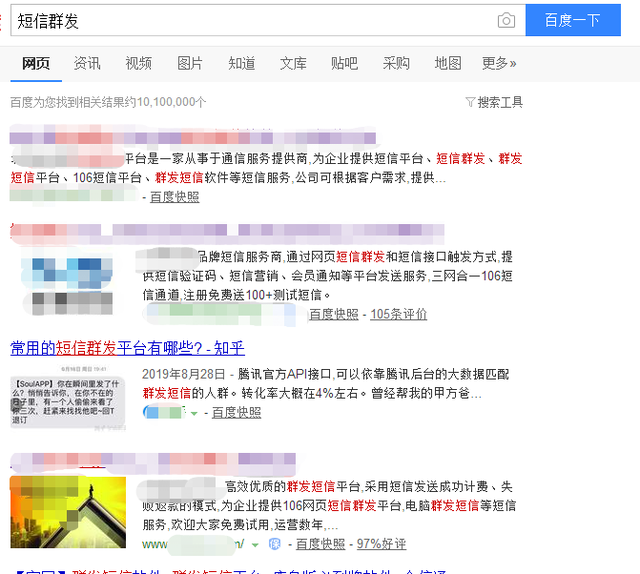Go to the 知道 tab
Screen dimensions: 640x574
(x=242, y=63)
